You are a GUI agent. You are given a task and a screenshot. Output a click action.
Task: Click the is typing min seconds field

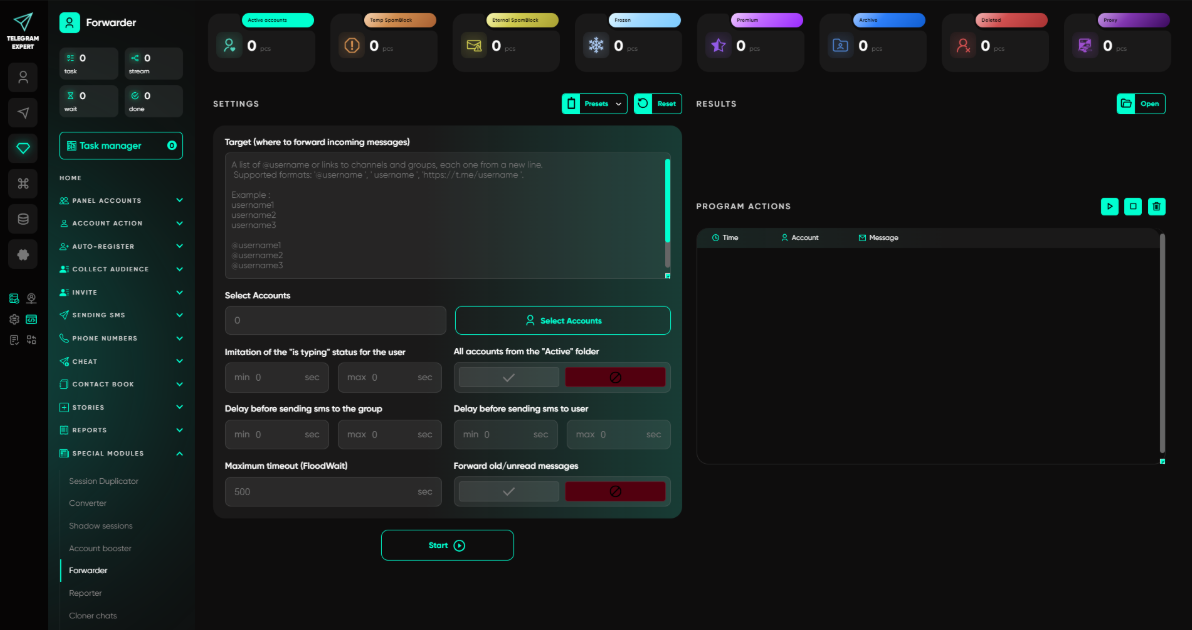tap(277, 377)
